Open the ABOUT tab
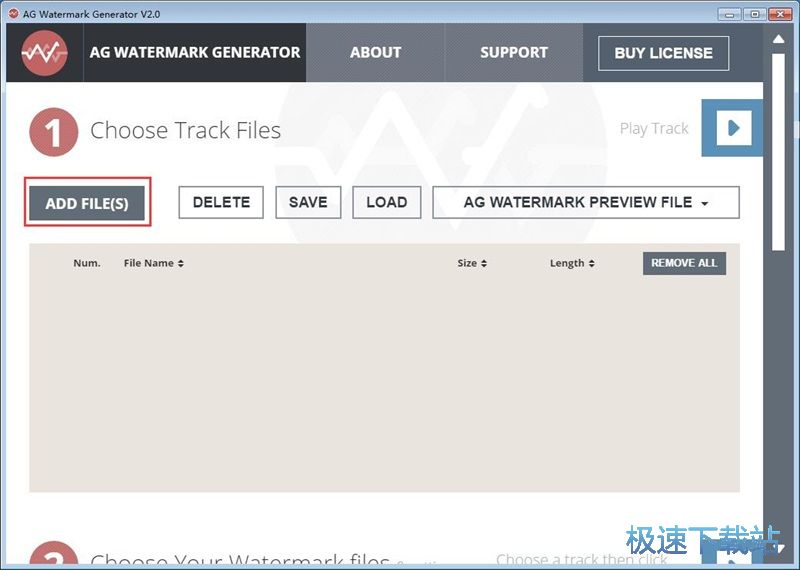This screenshot has width=800, height=570. 376,53
